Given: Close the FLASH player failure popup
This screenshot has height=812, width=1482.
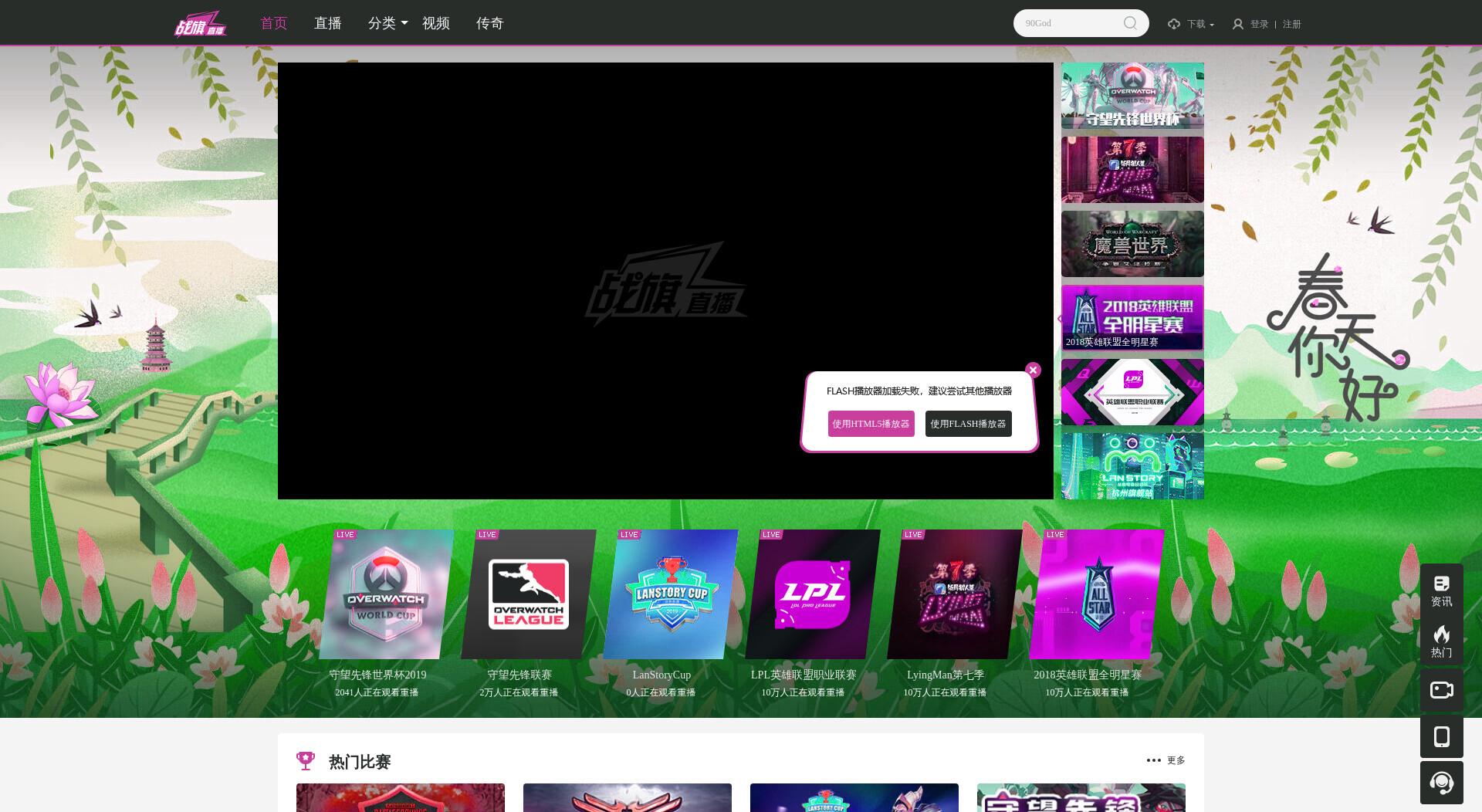Looking at the screenshot, I should point(1033,370).
